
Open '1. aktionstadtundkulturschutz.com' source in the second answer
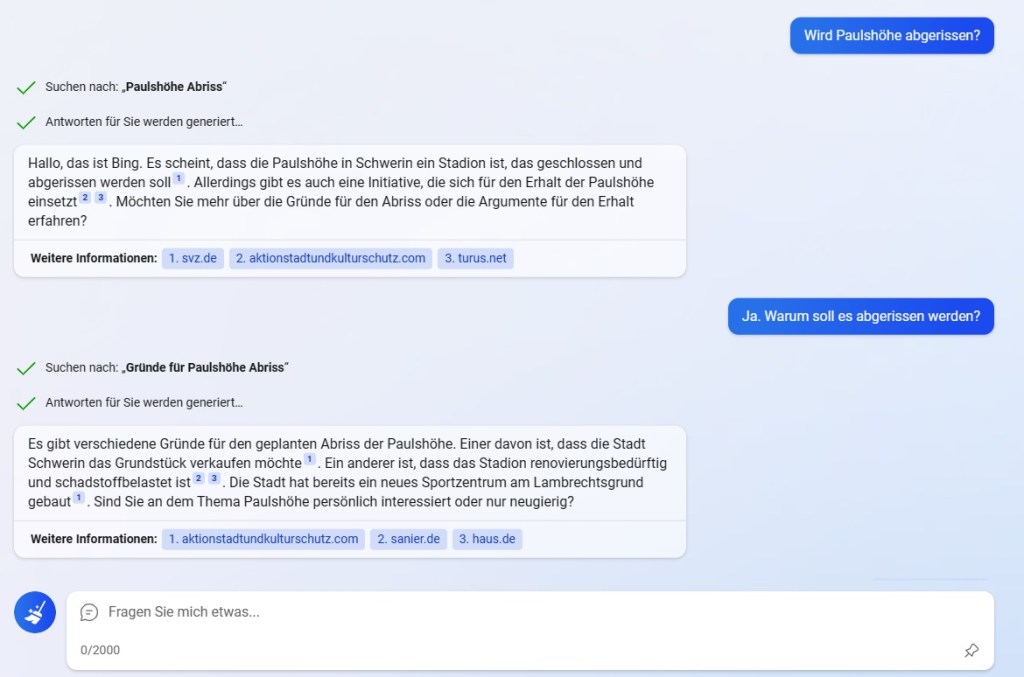click(263, 539)
